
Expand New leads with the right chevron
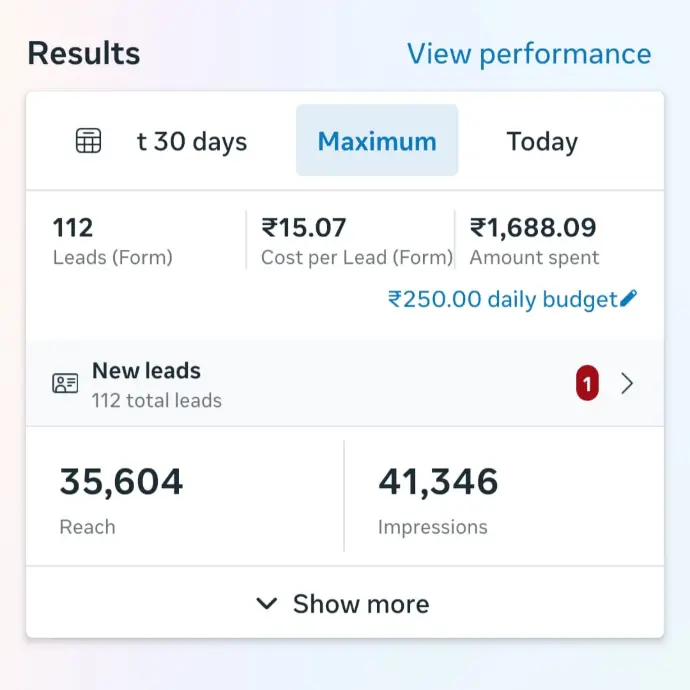click(627, 383)
